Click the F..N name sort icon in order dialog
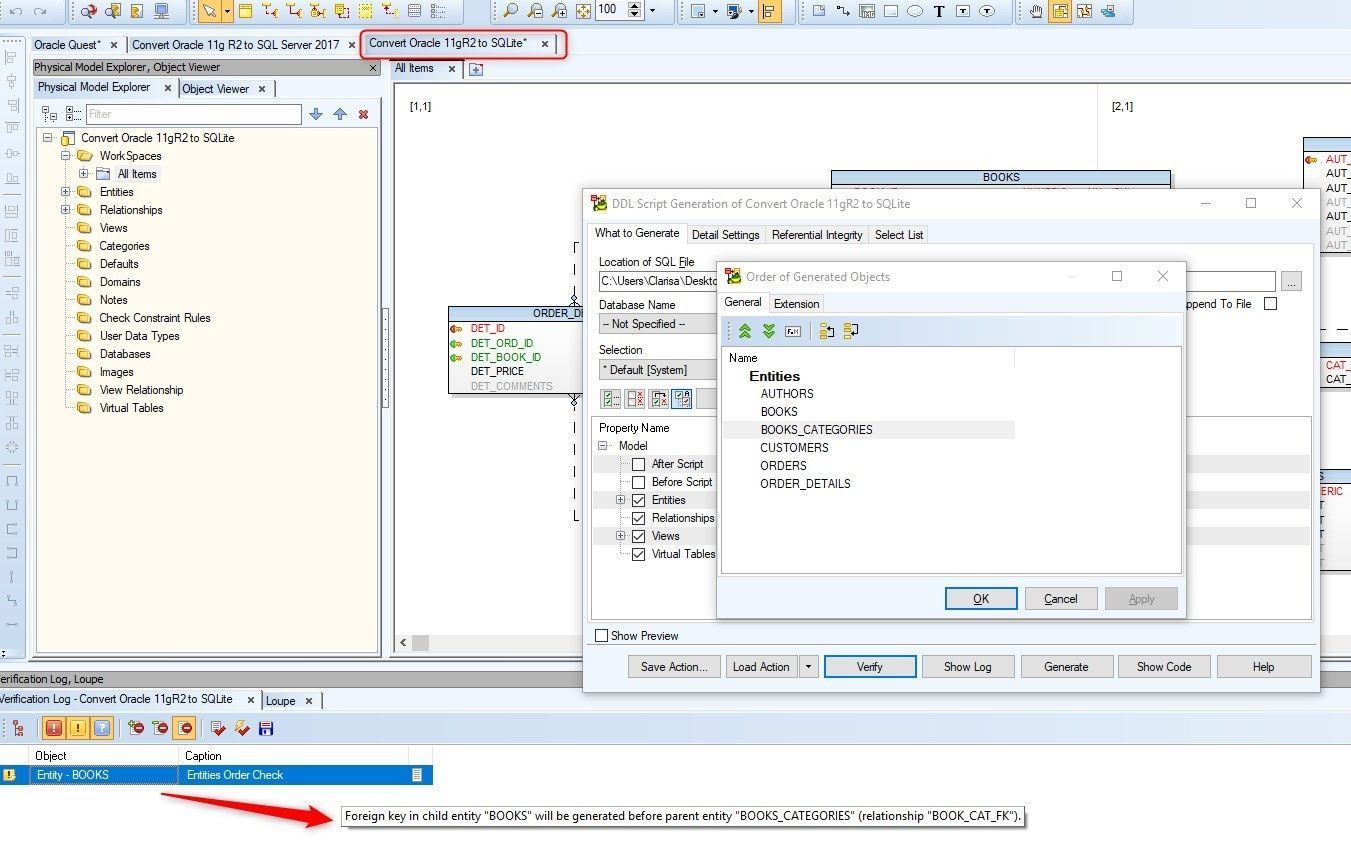Image resolution: width=1351 pixels, height=849 pixels. tap(793, 331)
